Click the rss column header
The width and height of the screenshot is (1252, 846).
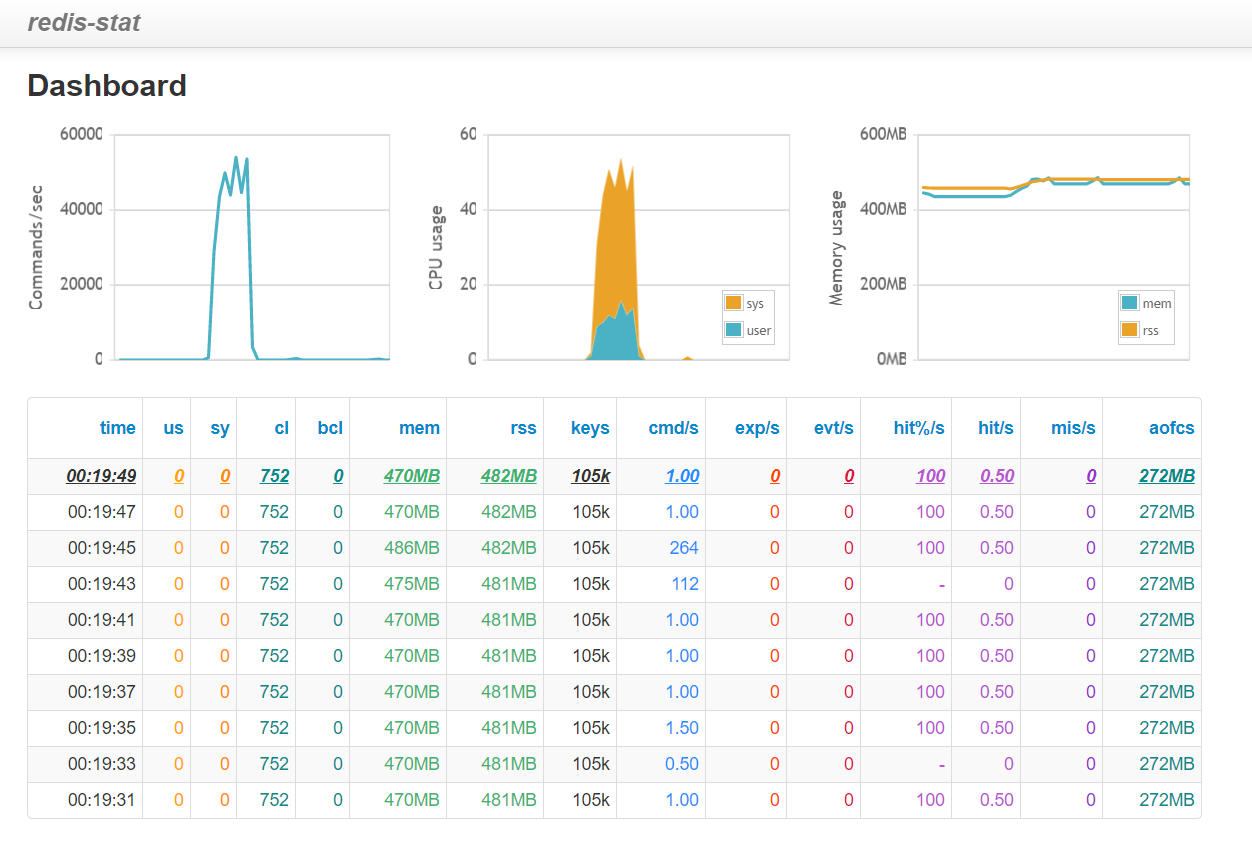pyautogui.click(x=522, y=428)
